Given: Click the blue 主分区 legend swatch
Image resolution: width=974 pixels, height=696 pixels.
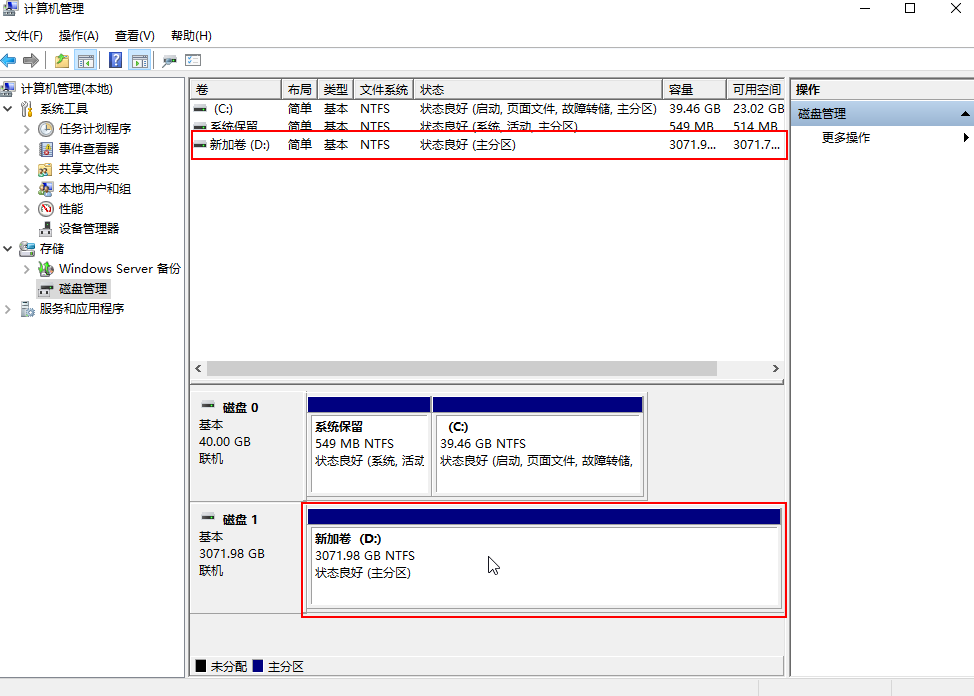Looking at the screenshot, I should [258, 666].
